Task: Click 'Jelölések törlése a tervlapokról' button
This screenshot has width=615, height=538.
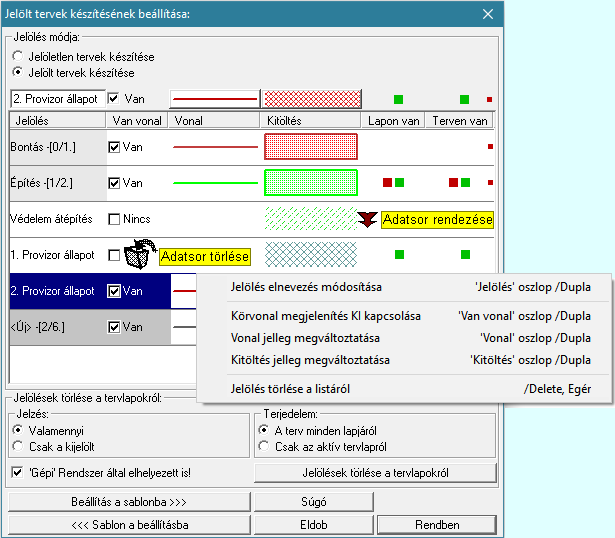Action: 375,471
